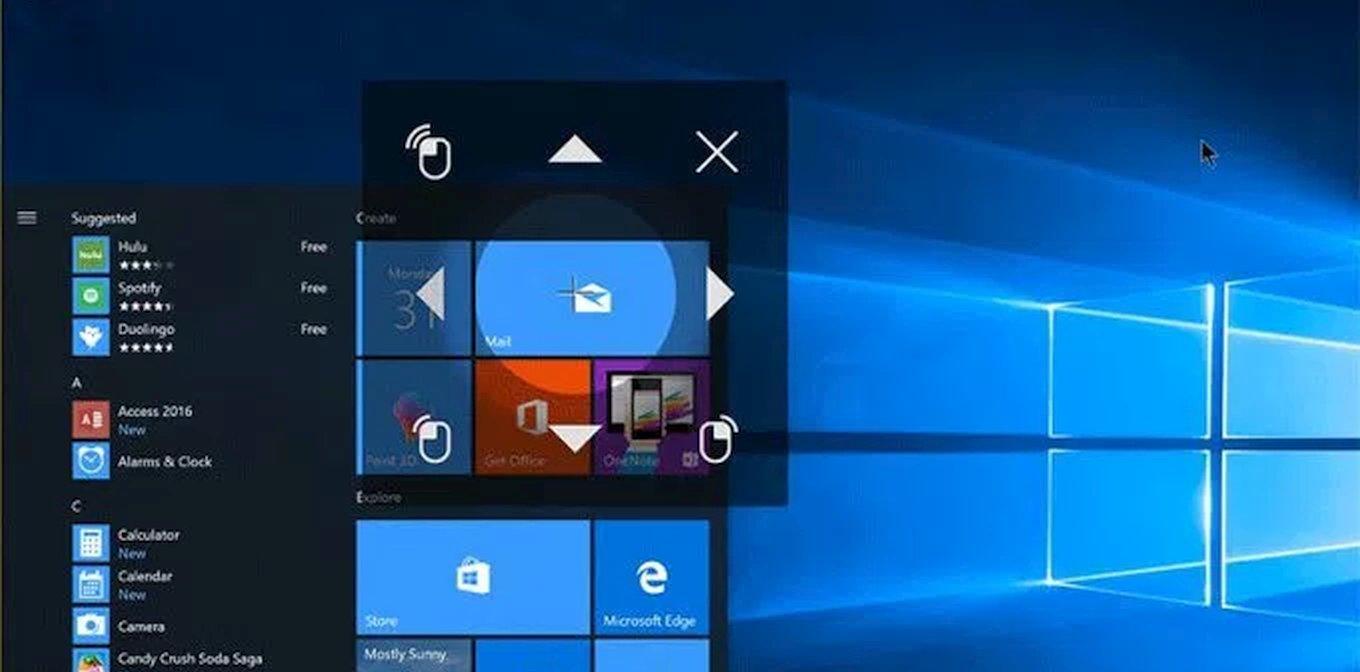This screenshot has width=1360, height=672.
Task: Click the Create tile group header
Action: 376,217
